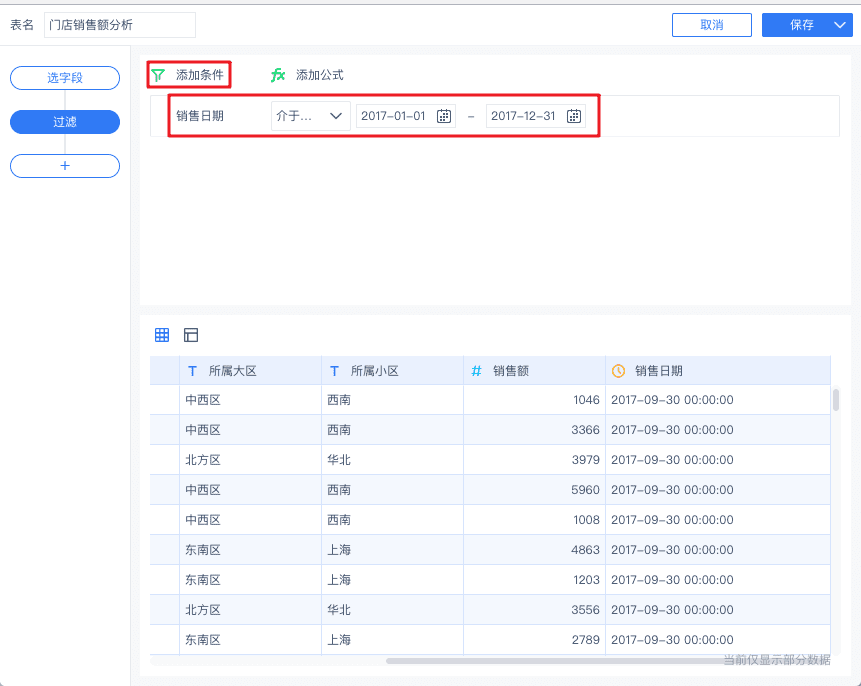Click the fx formula icon

[x=278, y=75]
